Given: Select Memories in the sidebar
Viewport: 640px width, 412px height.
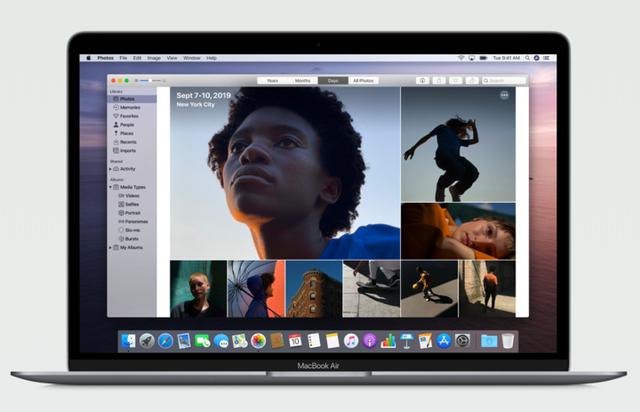Looking at the screenshot, I should [x=131, y=107].
